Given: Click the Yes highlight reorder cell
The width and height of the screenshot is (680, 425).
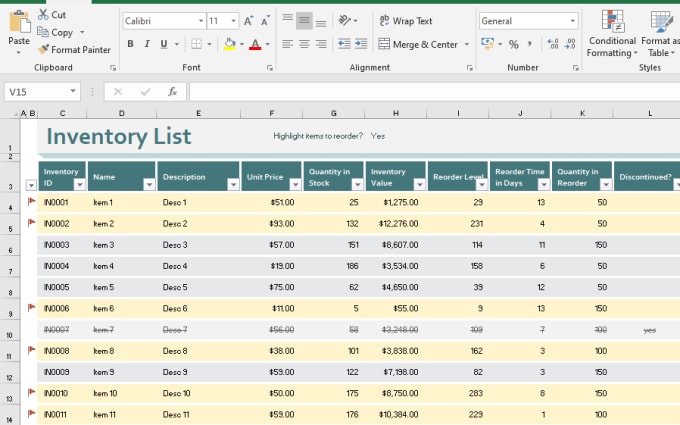Looking at the screenshot, I should pos(378,136).
